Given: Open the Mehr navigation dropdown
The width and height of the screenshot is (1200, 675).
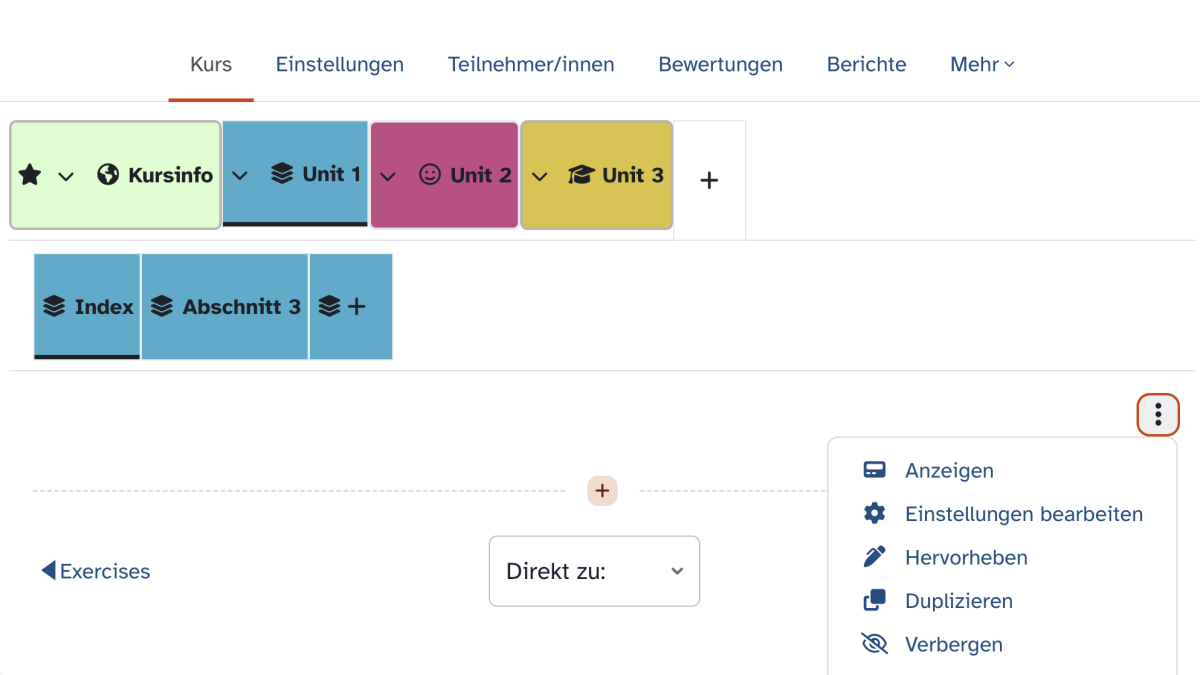Looking at the screenshot, I should pos(982,65).
